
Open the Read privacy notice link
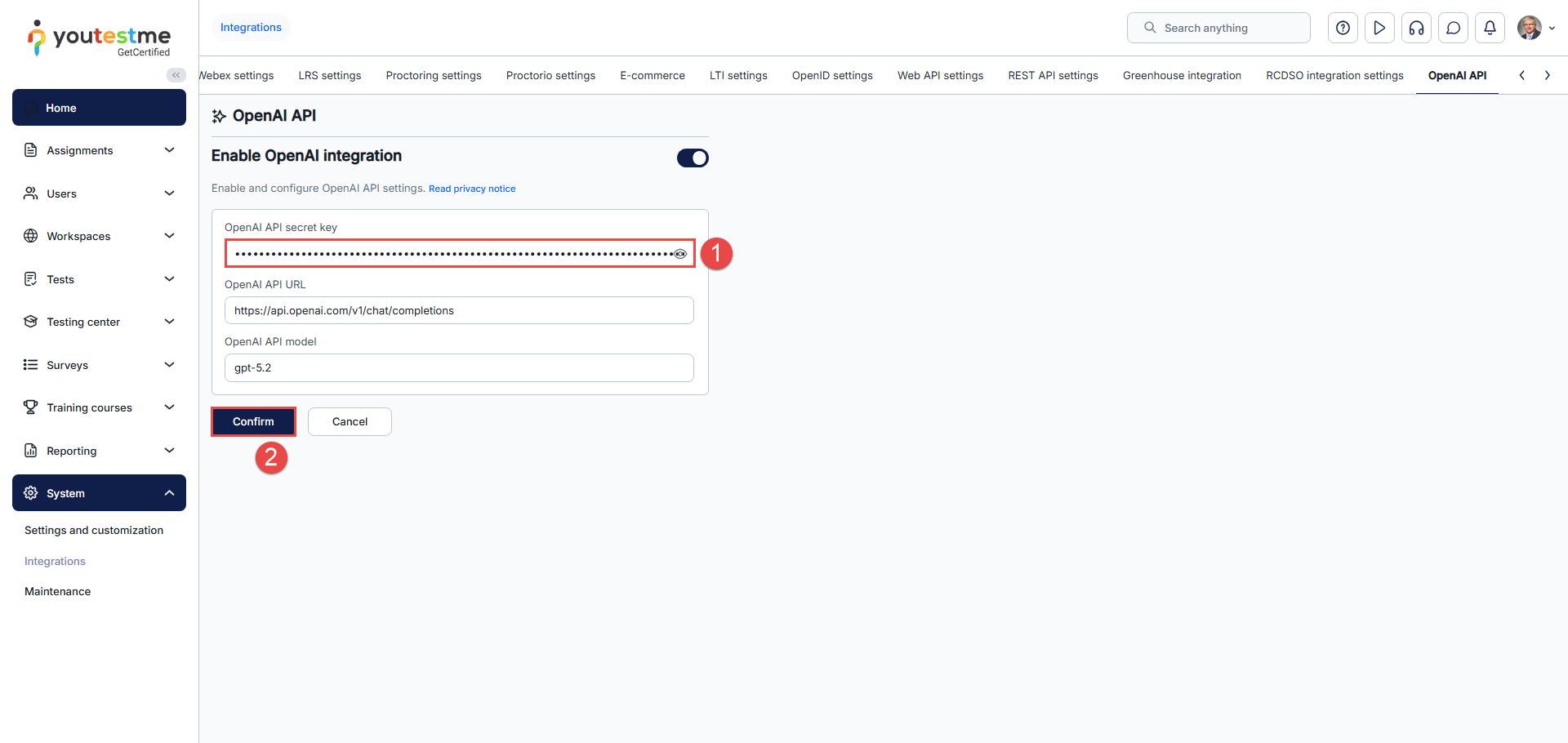472,189
